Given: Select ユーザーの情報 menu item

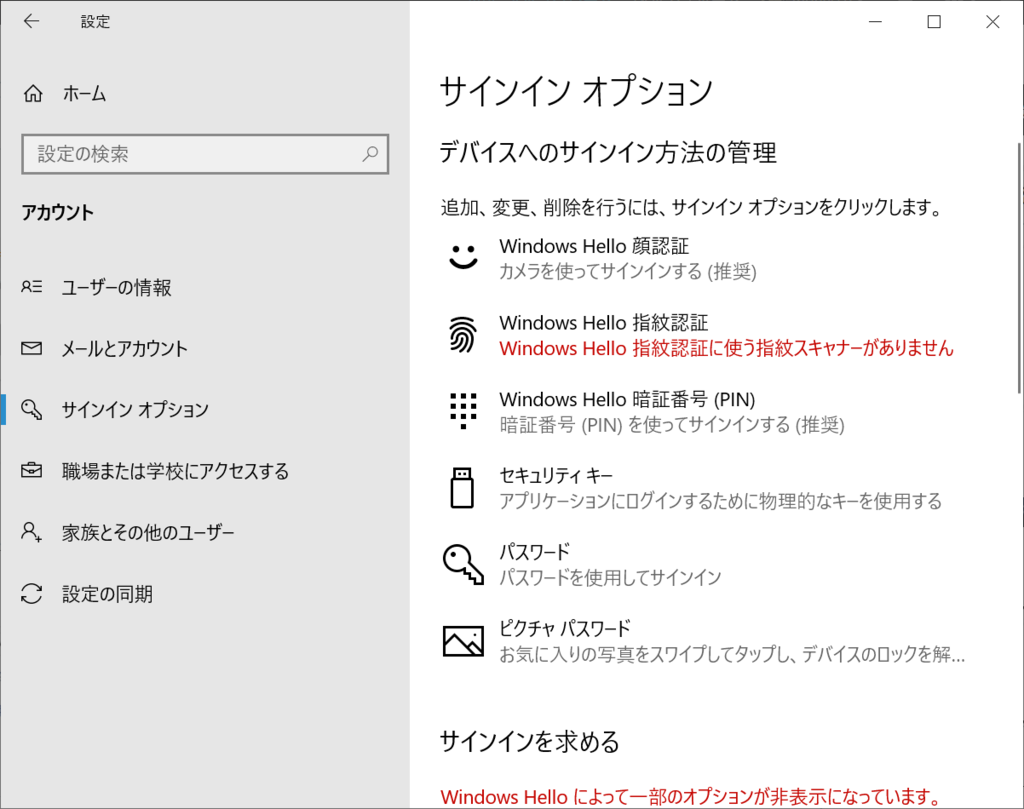Looking at the screenshot, I should (205, 287).
